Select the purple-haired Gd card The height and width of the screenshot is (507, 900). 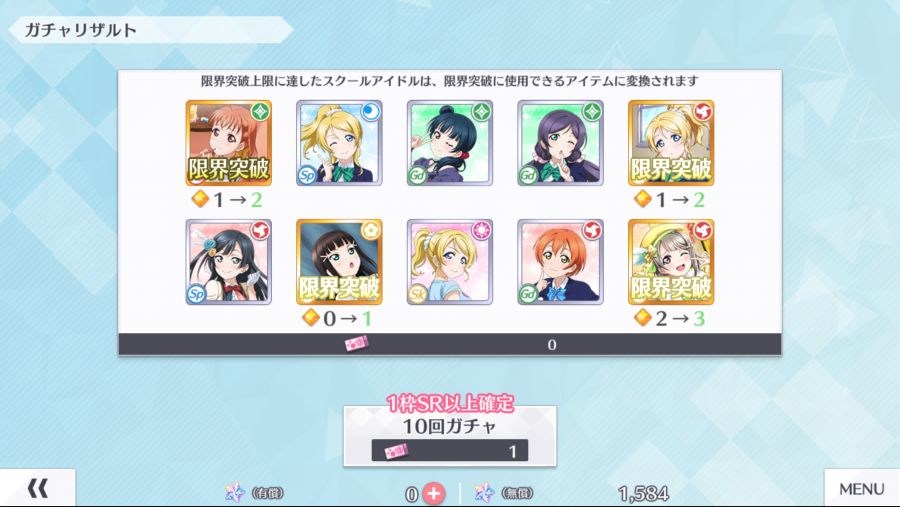coord(560,143)
